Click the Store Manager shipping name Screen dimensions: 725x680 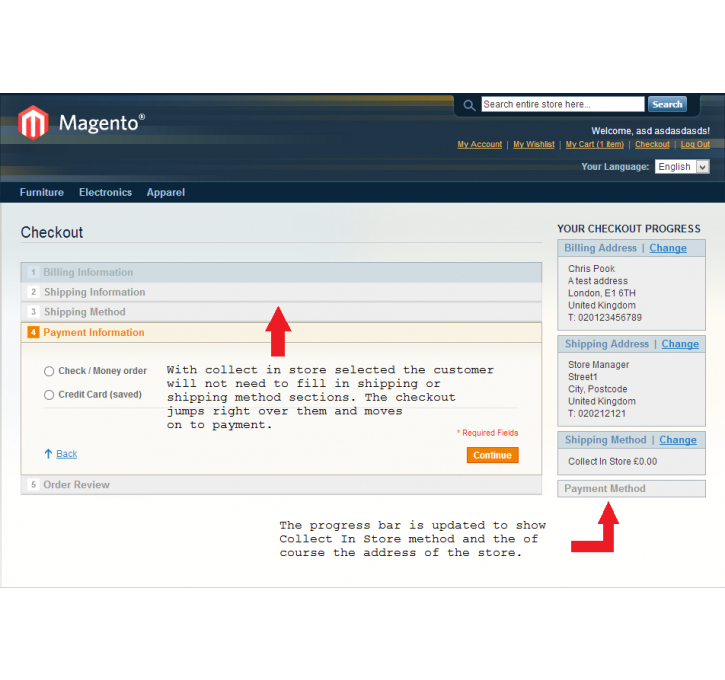(x=598, y=365)
